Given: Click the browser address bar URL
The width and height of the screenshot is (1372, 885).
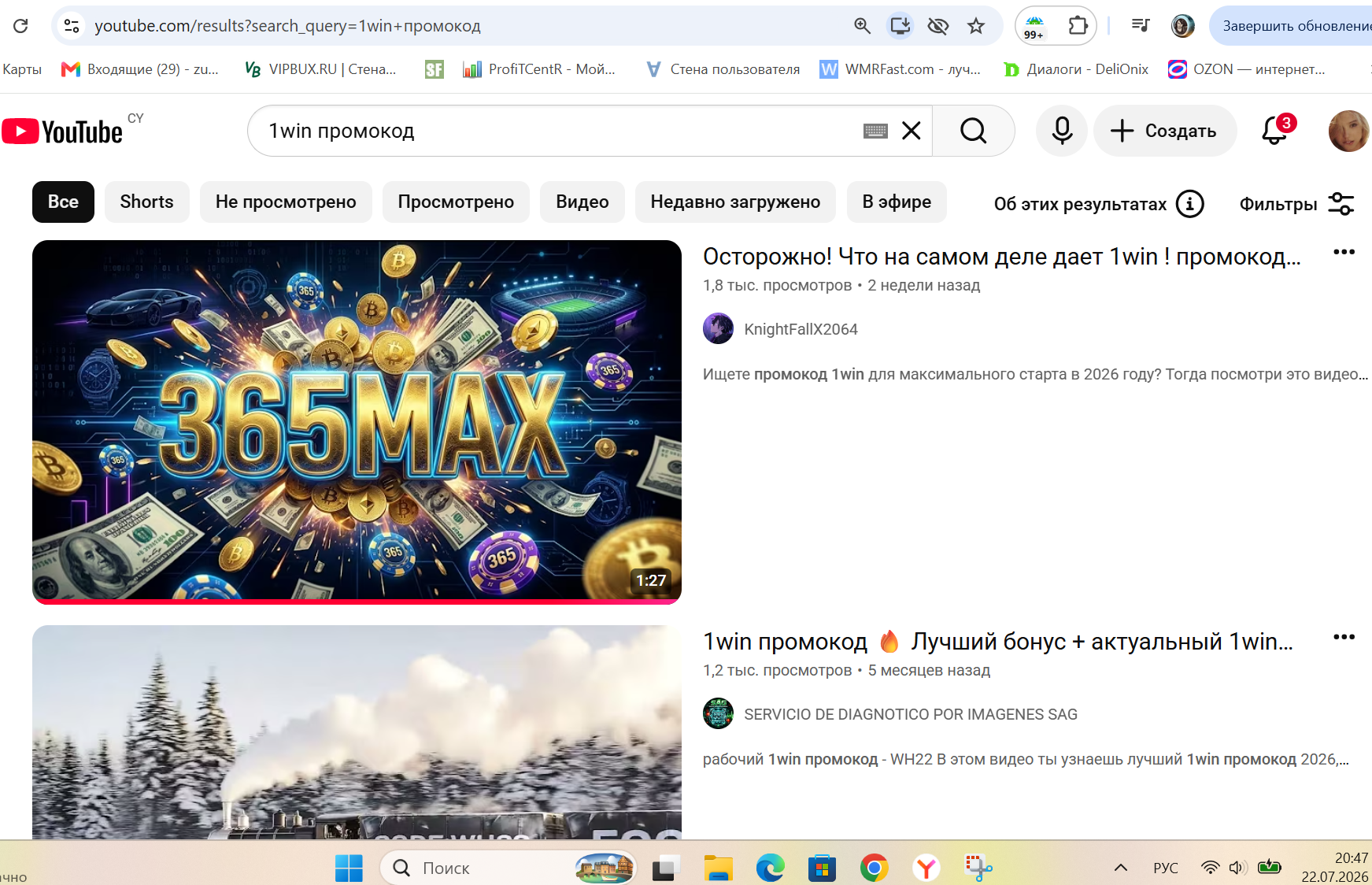Looking at the screenshot, I should 287,26.
